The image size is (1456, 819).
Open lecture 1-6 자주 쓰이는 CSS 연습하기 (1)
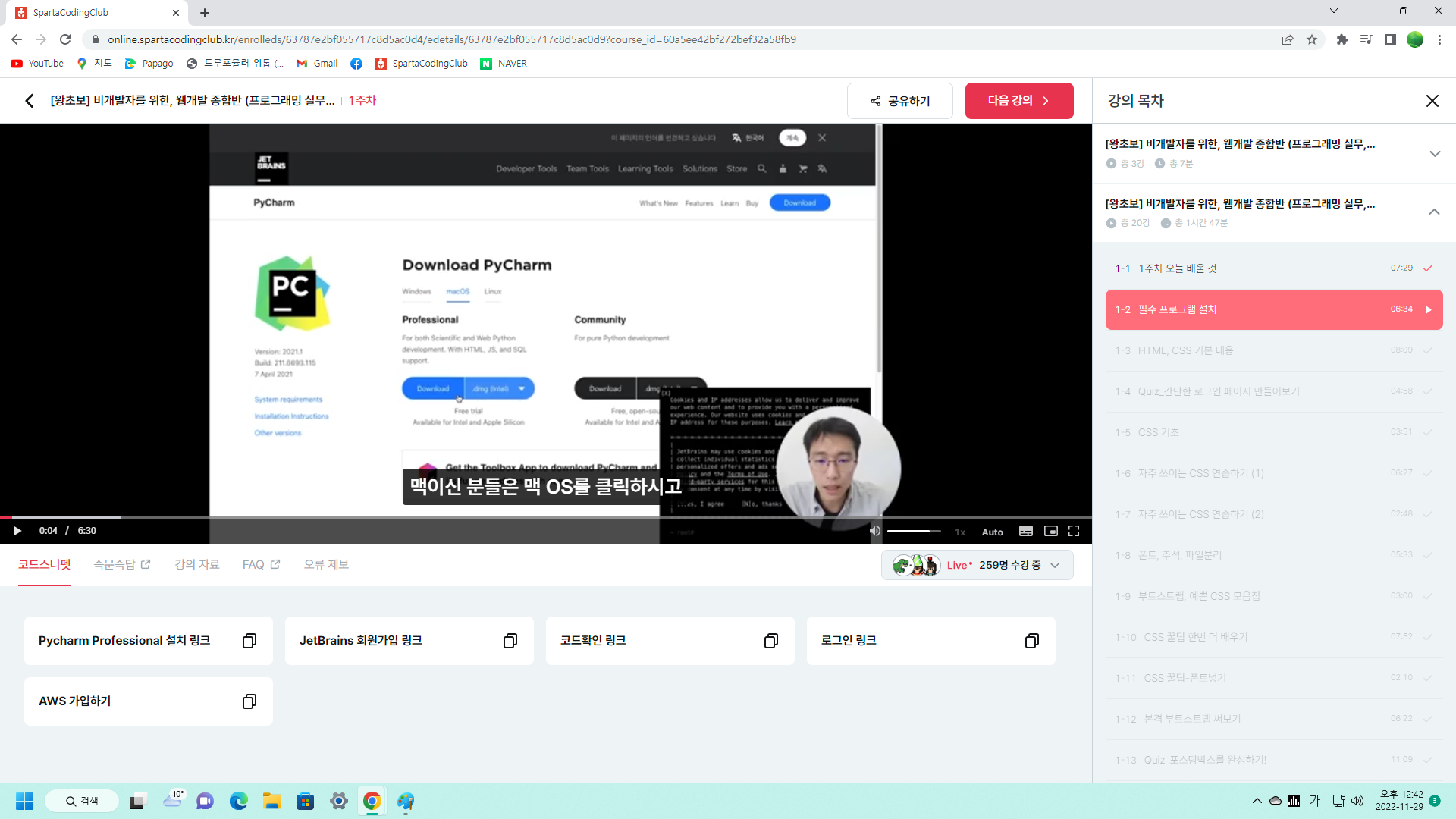(x=1274, y=473)
